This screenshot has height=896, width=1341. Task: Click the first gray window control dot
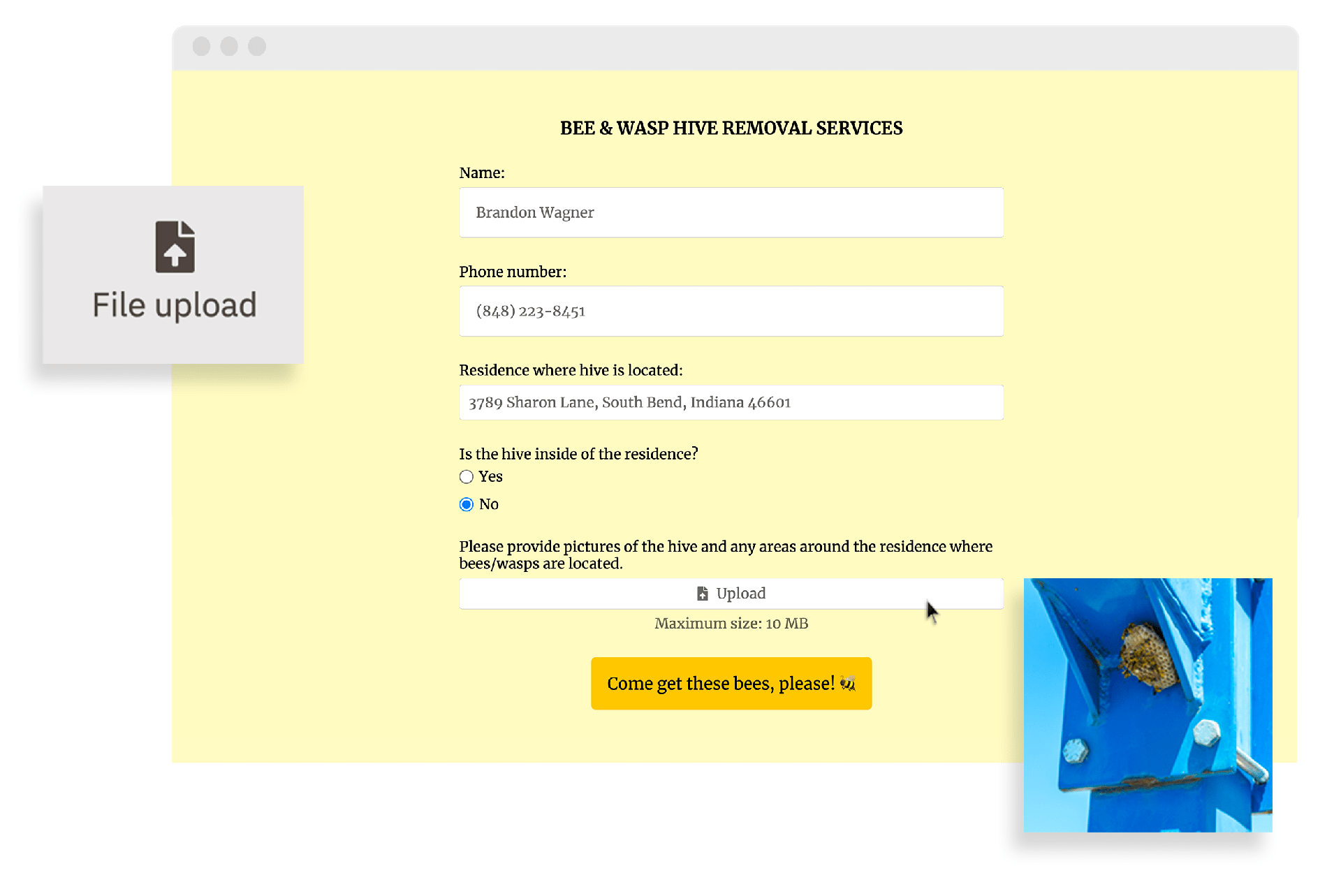click(x=201, y=46)
